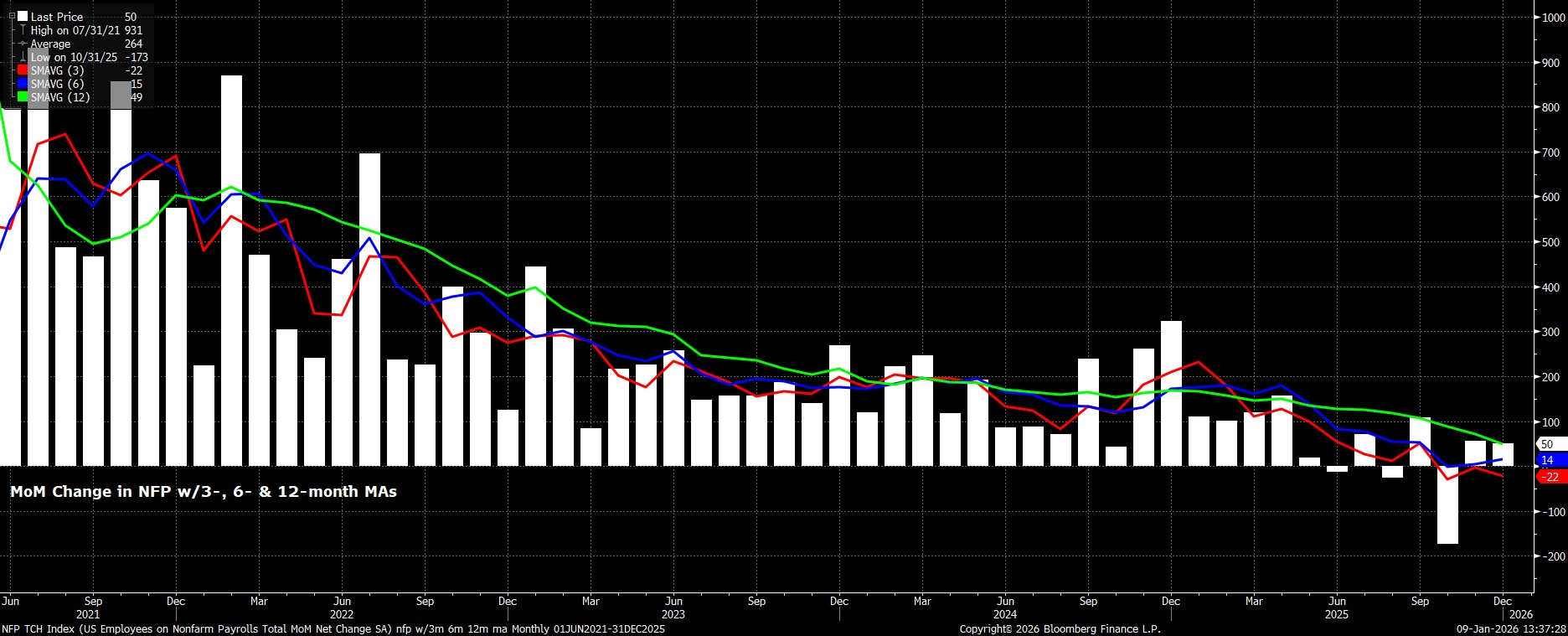Select the blue SMAVG (6) swatch
This screenshot has width=1568, height=636.
click(23, 84)
